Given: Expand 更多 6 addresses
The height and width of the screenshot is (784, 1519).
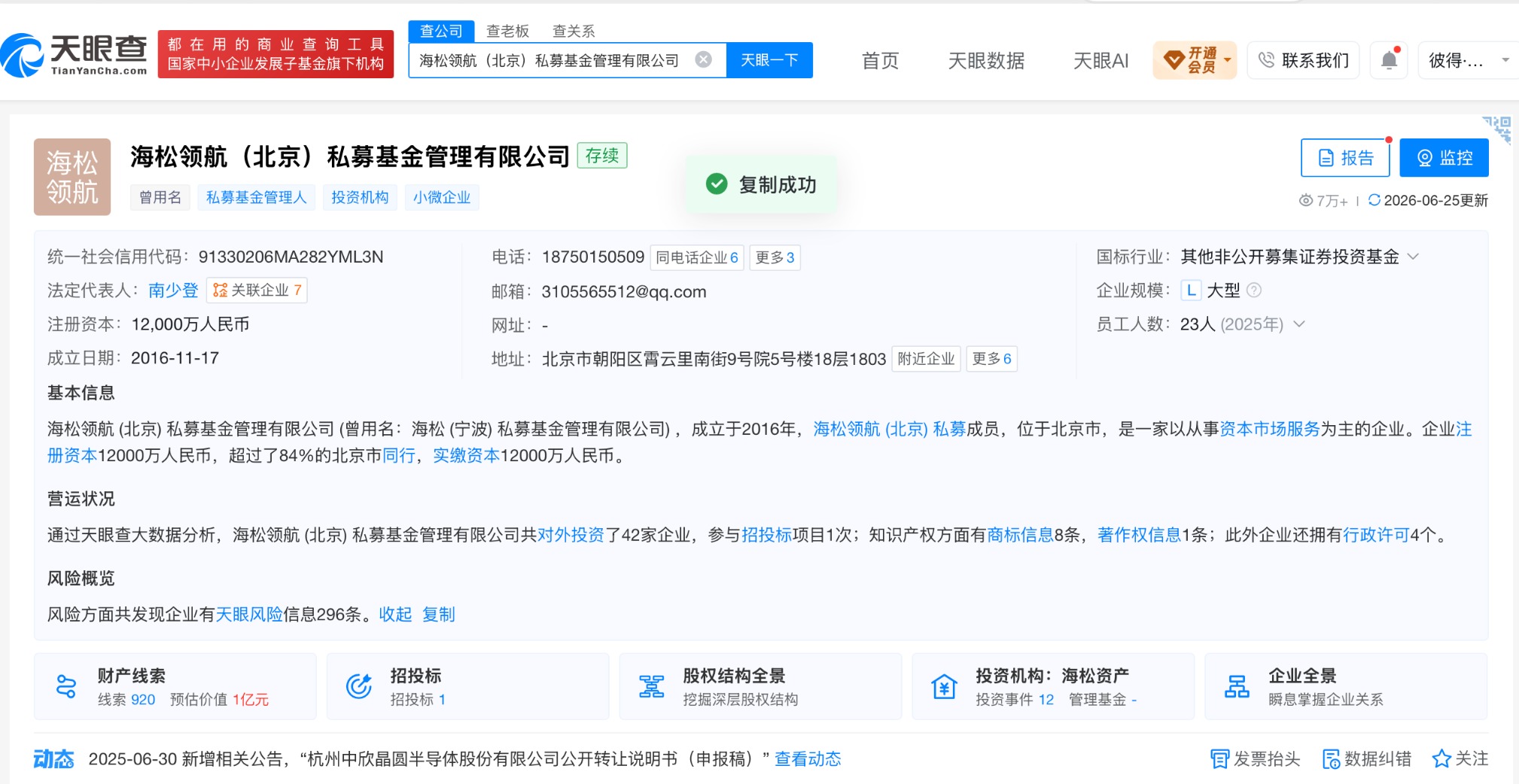Looking at the screenshot, I should click(991, 359).
